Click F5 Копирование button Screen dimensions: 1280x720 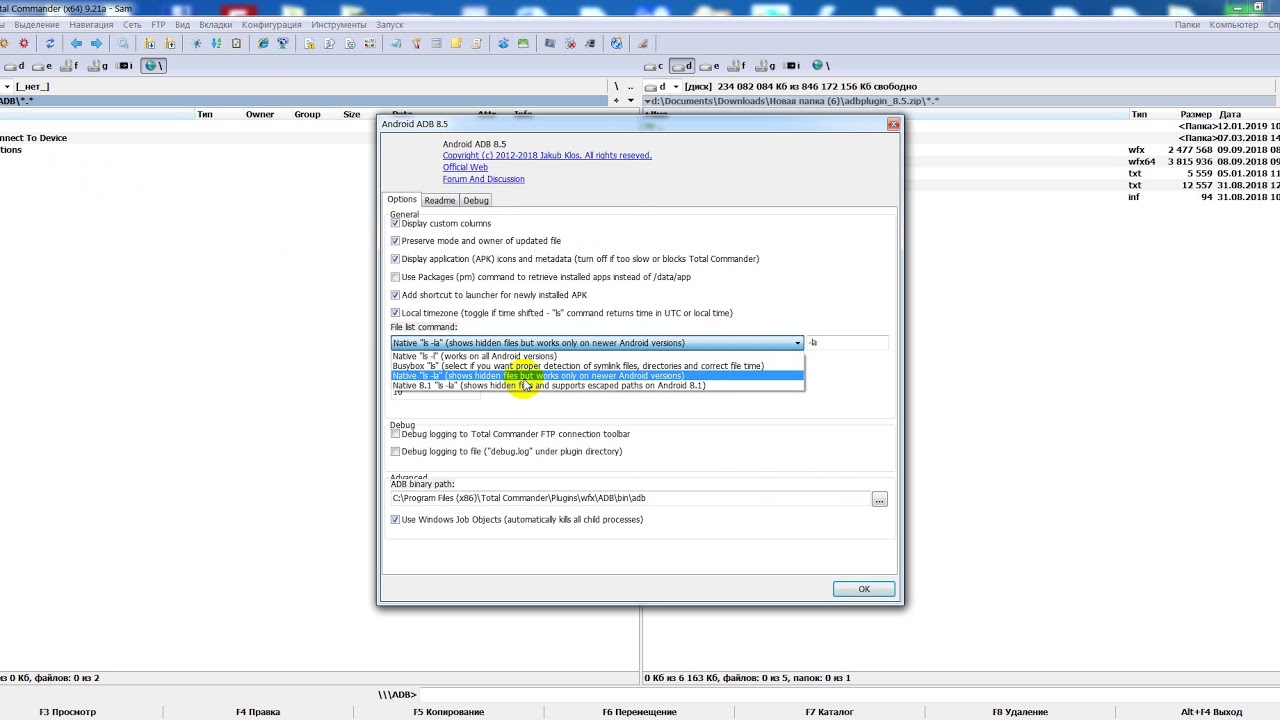pyautogui.click(x=449, y=712)
